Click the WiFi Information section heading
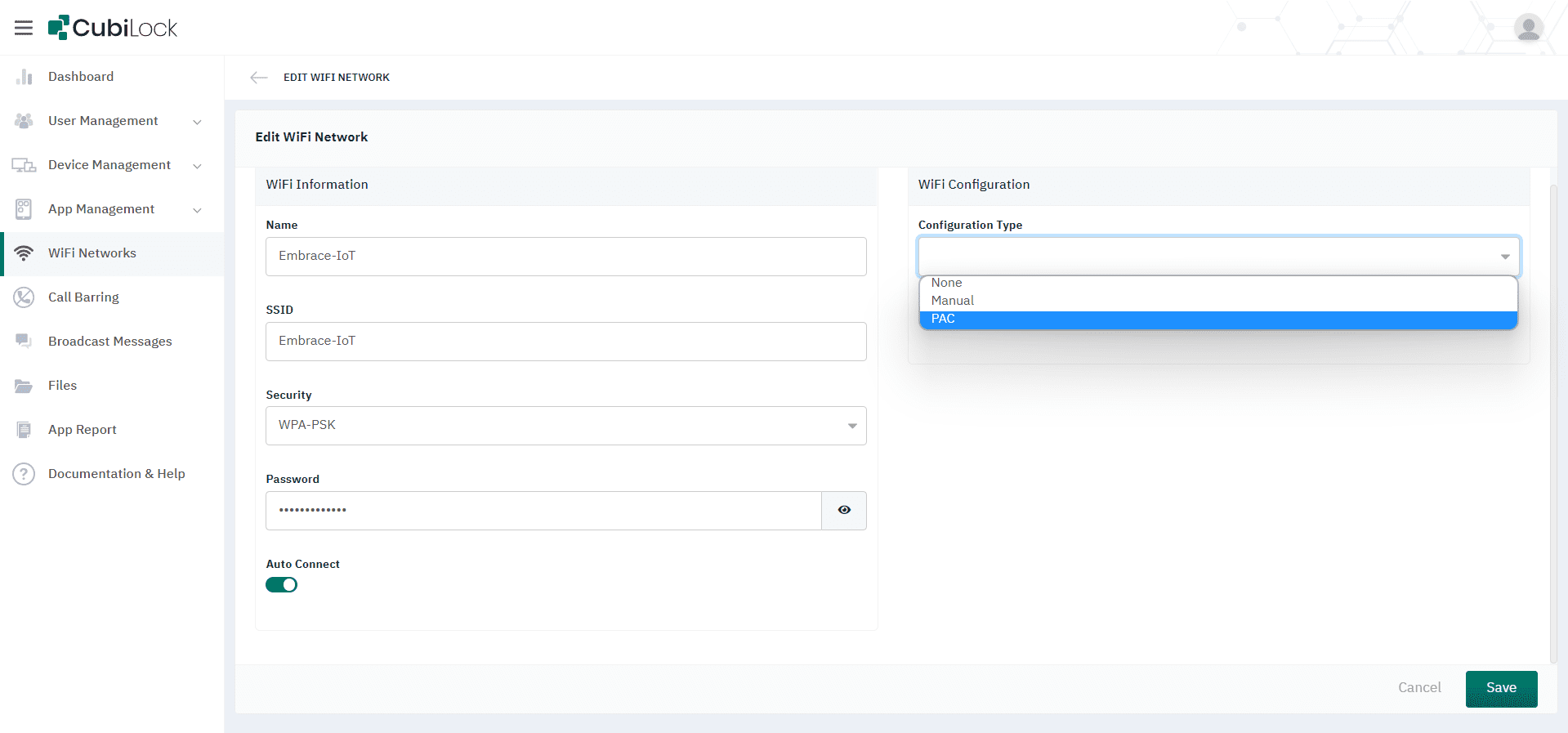Viewport: 1568px width, 733px height. point(317,185)
